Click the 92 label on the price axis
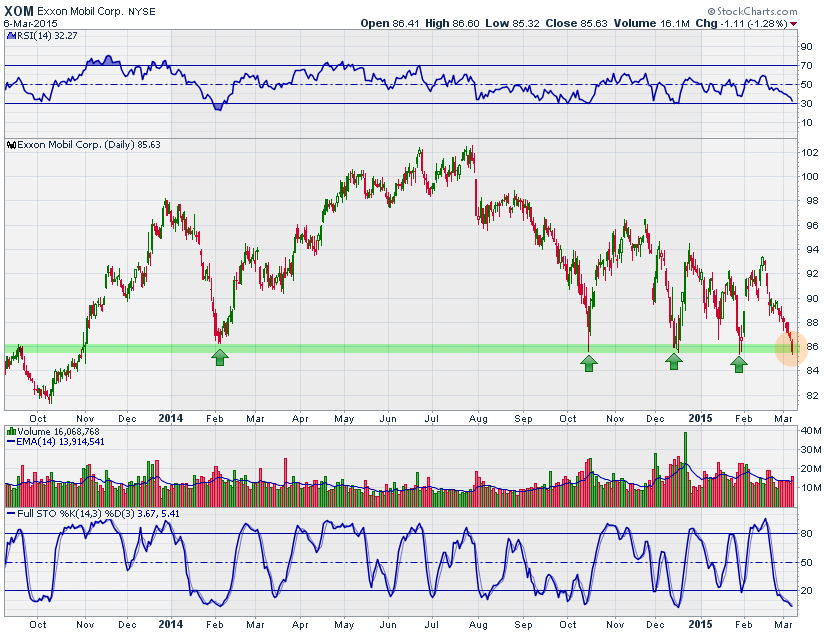 [812, 274]
